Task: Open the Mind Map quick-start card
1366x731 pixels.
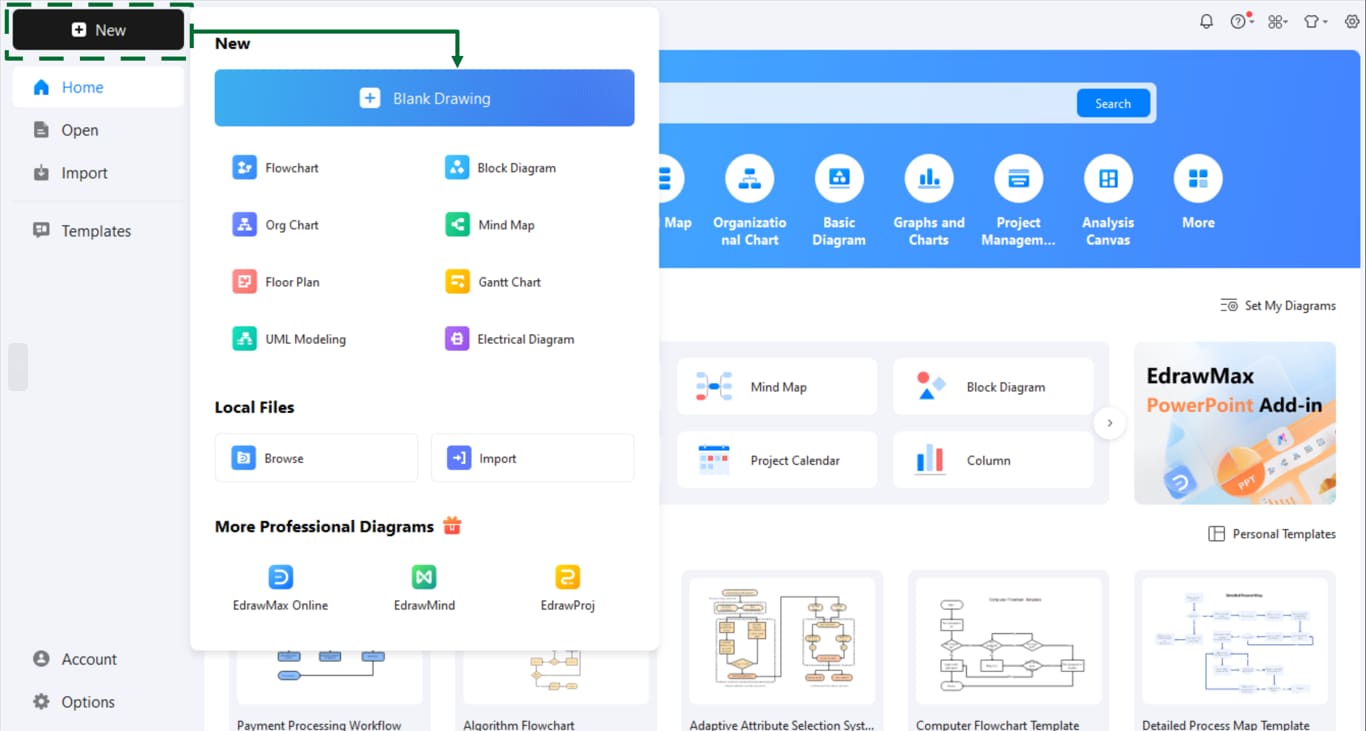Action: (x=777, y=387)
